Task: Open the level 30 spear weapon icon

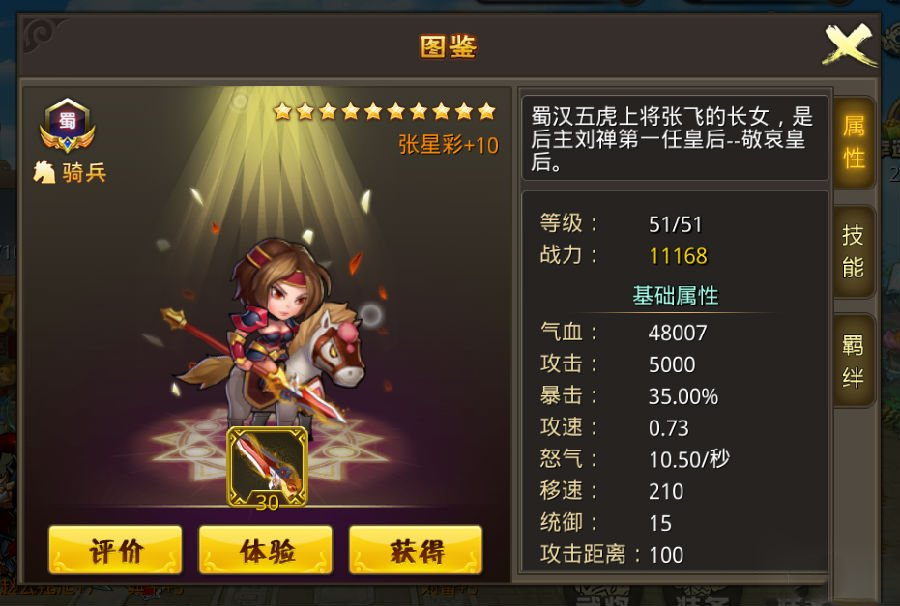Action: tap(267, 467)
